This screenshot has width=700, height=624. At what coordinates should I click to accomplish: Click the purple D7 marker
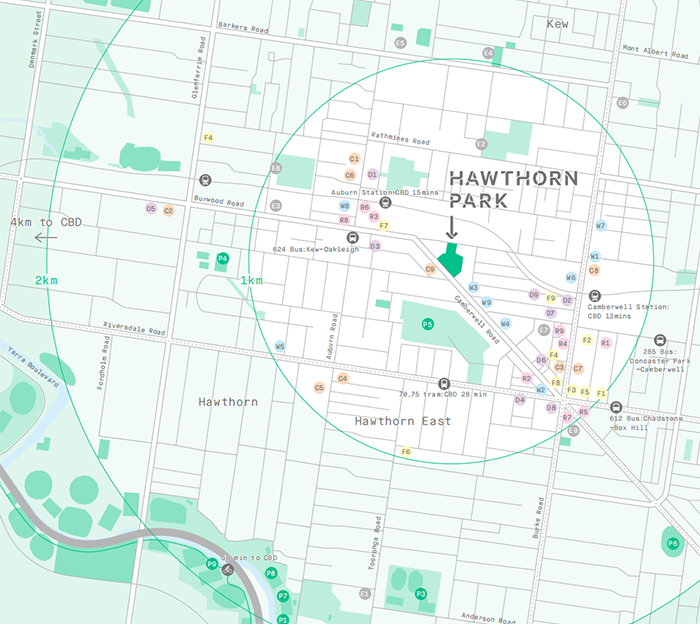coord(550,313)
